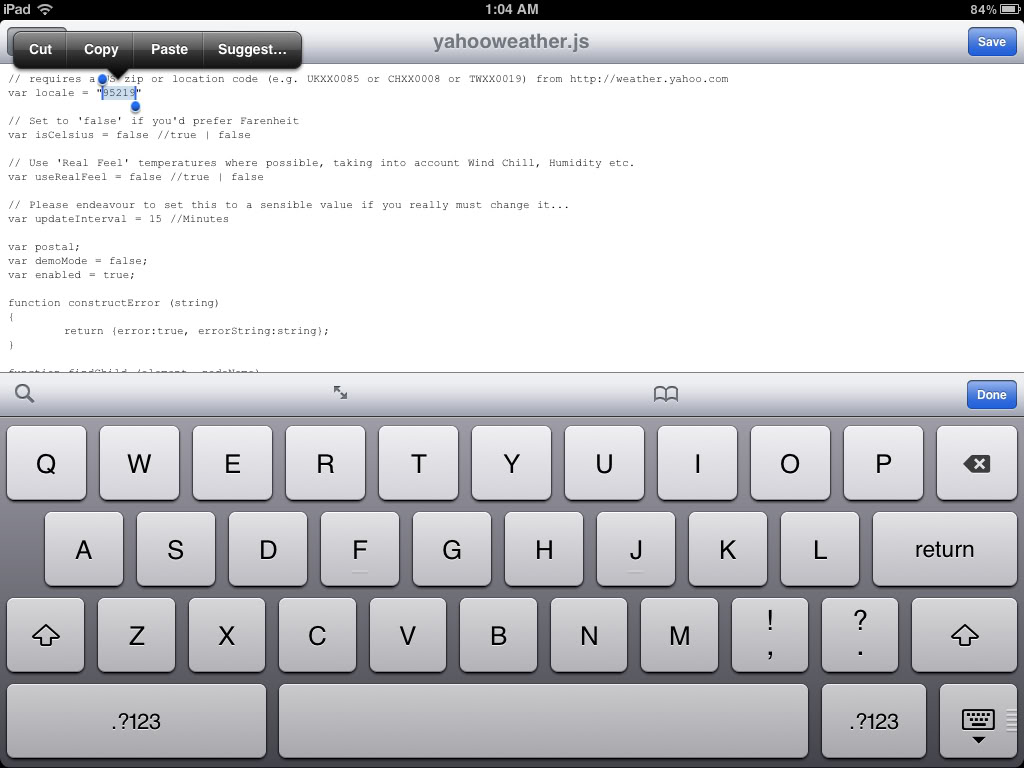Tap the line 'var isCelsius = false'
The height and width of the screenshot is (768, 1024).
129,135
